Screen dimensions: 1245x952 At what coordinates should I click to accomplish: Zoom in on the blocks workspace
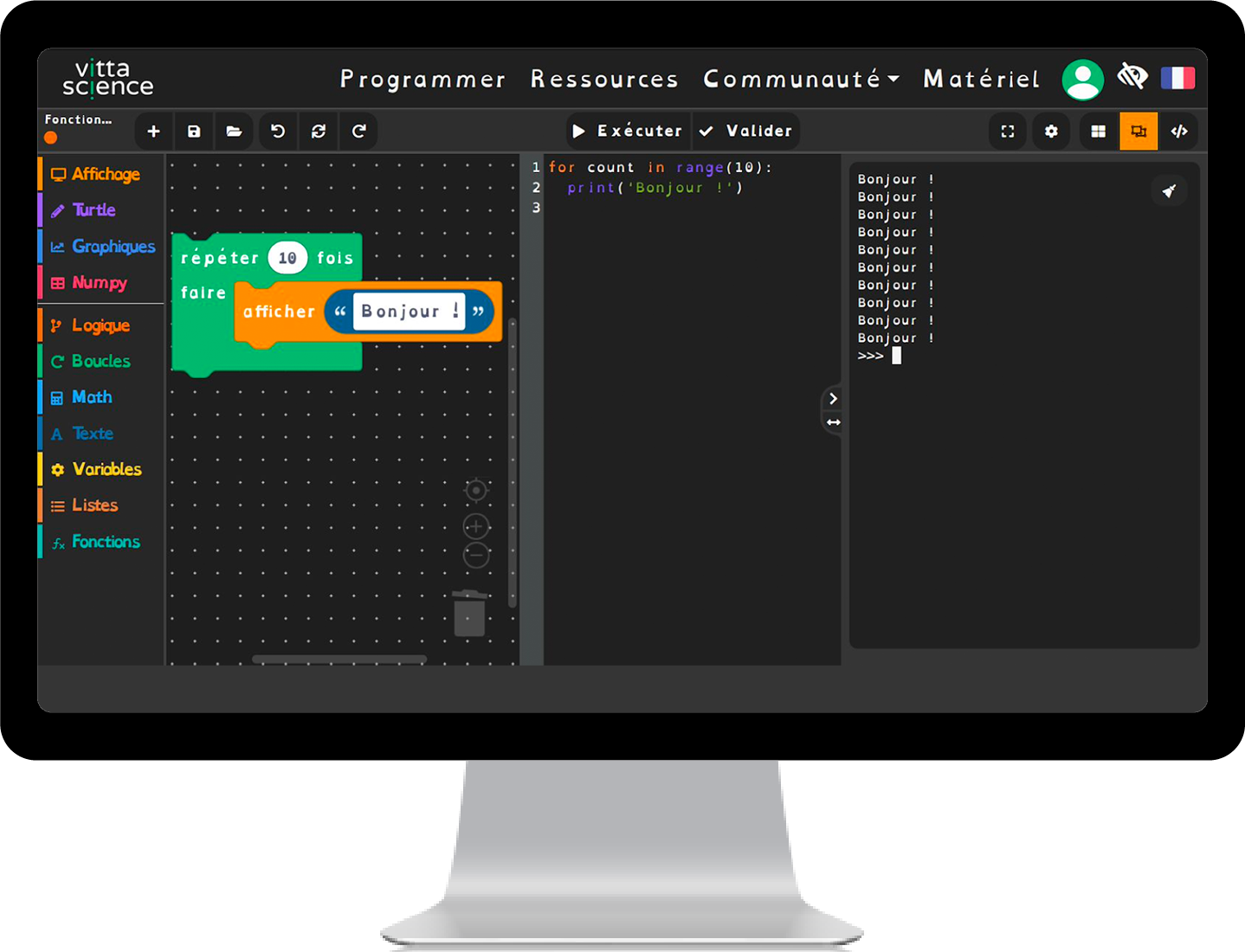pos(475,525)
